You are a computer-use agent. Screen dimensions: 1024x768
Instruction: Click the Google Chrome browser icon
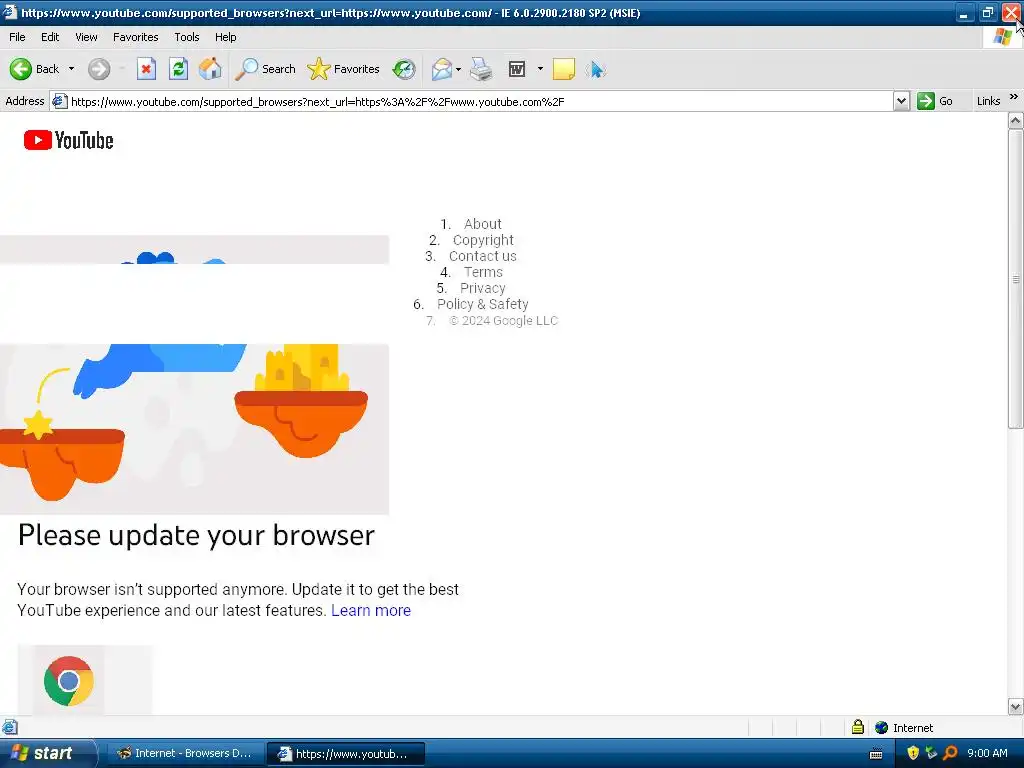point(69,680)
